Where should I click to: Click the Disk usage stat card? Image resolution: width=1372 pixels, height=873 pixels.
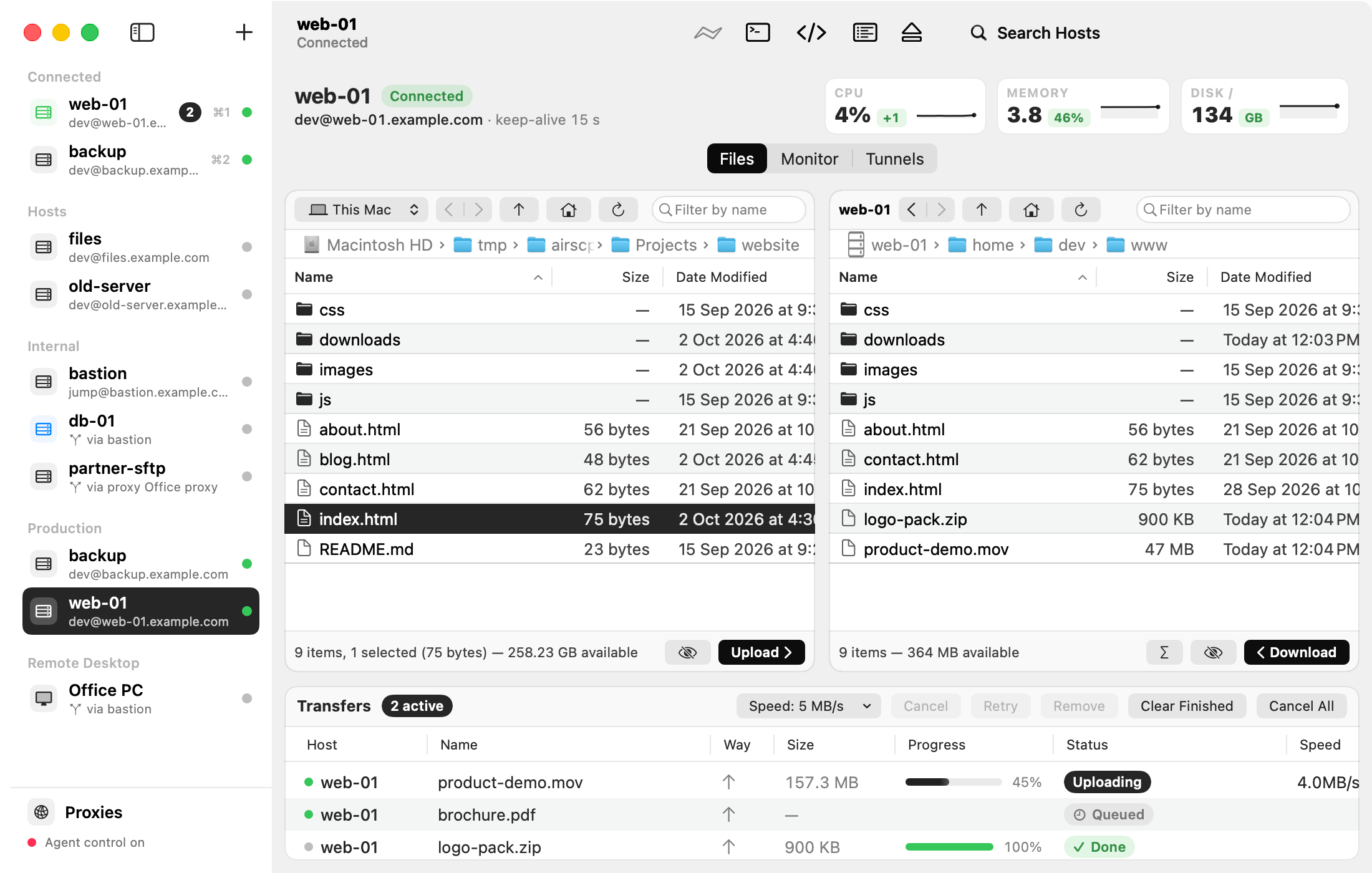tap(1265, 106)
